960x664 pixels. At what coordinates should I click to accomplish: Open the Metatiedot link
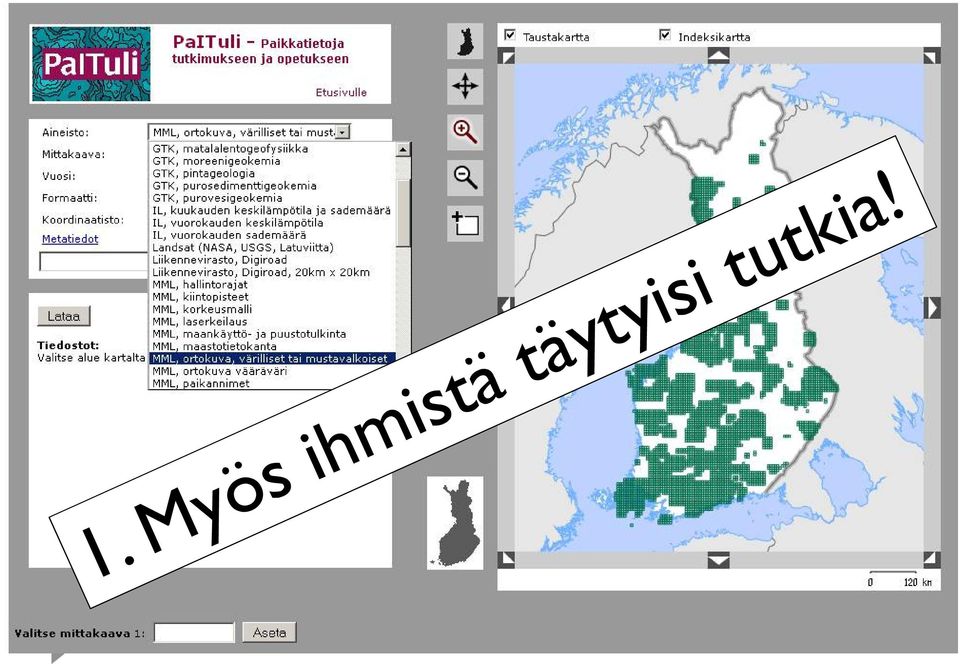point(70,239)
